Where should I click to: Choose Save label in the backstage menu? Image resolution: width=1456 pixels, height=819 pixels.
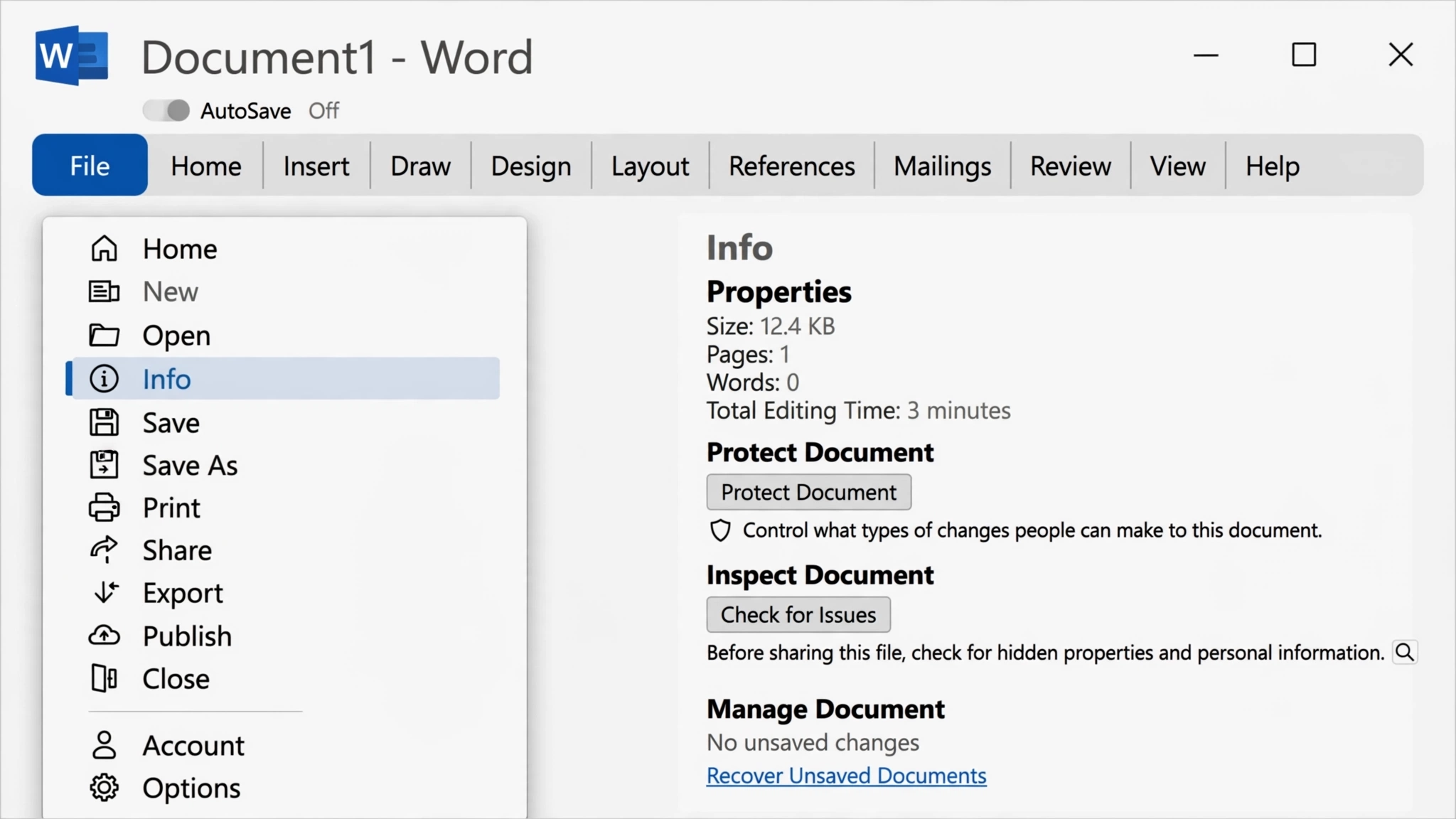(x=171, y=423)
